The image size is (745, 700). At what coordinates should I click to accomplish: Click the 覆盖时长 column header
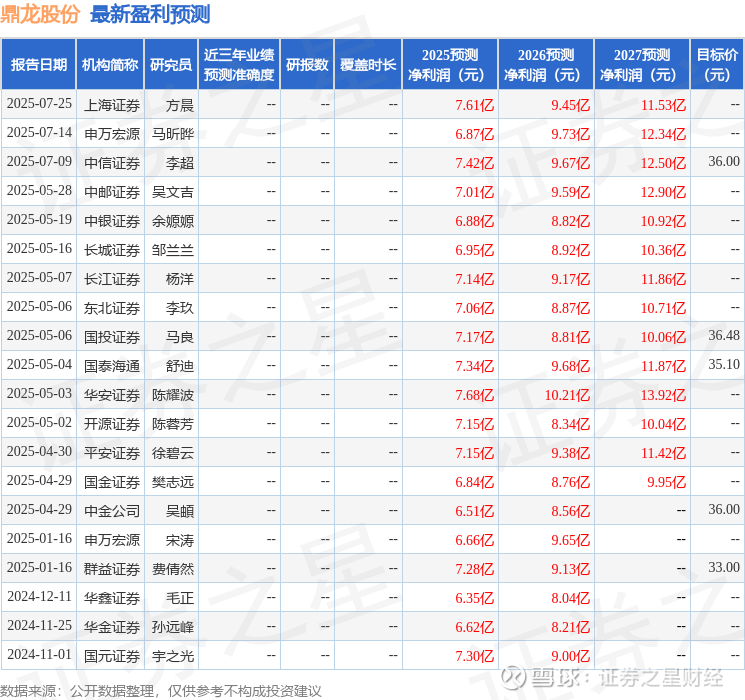point(368,65)
